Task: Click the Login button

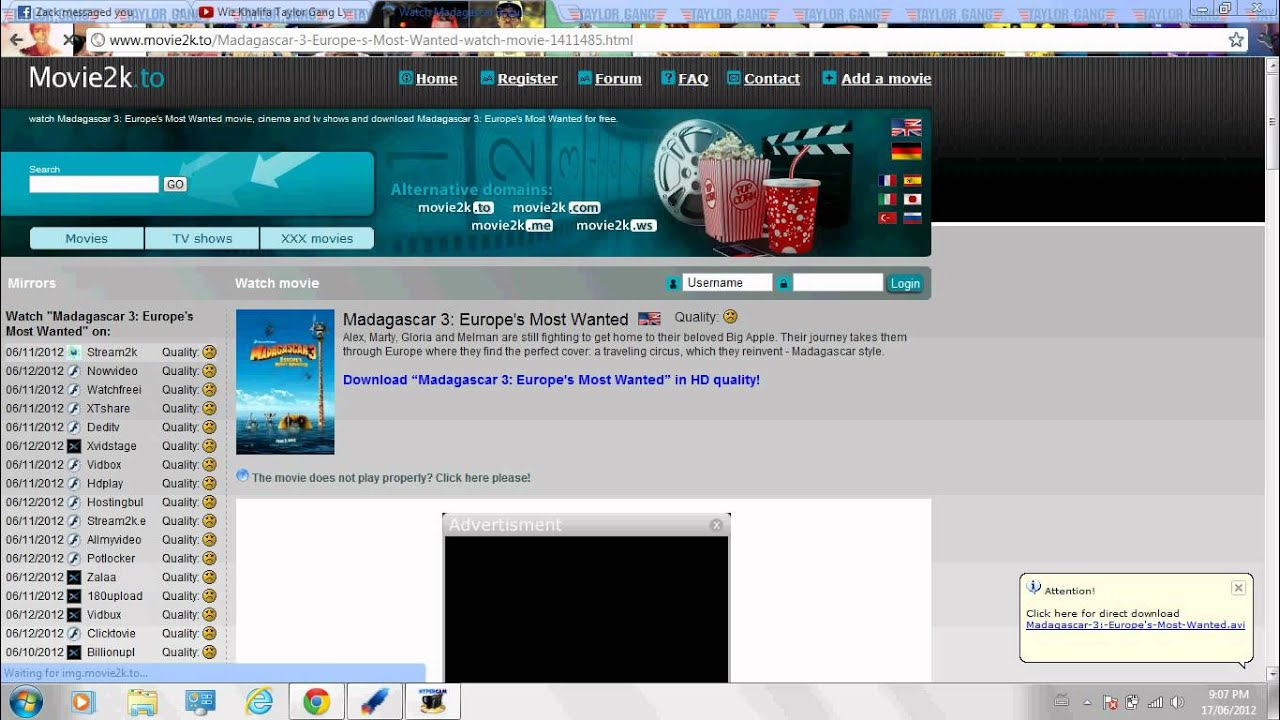Action: [905, 283]
